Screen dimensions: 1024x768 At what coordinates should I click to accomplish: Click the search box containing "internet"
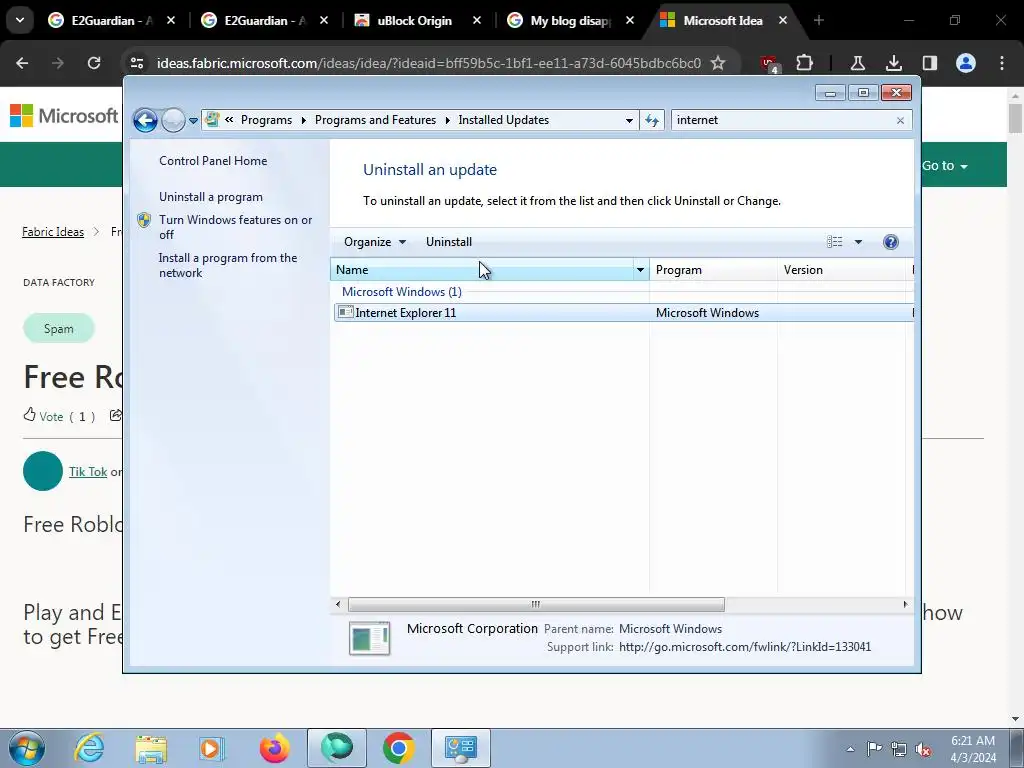(784, 120)
